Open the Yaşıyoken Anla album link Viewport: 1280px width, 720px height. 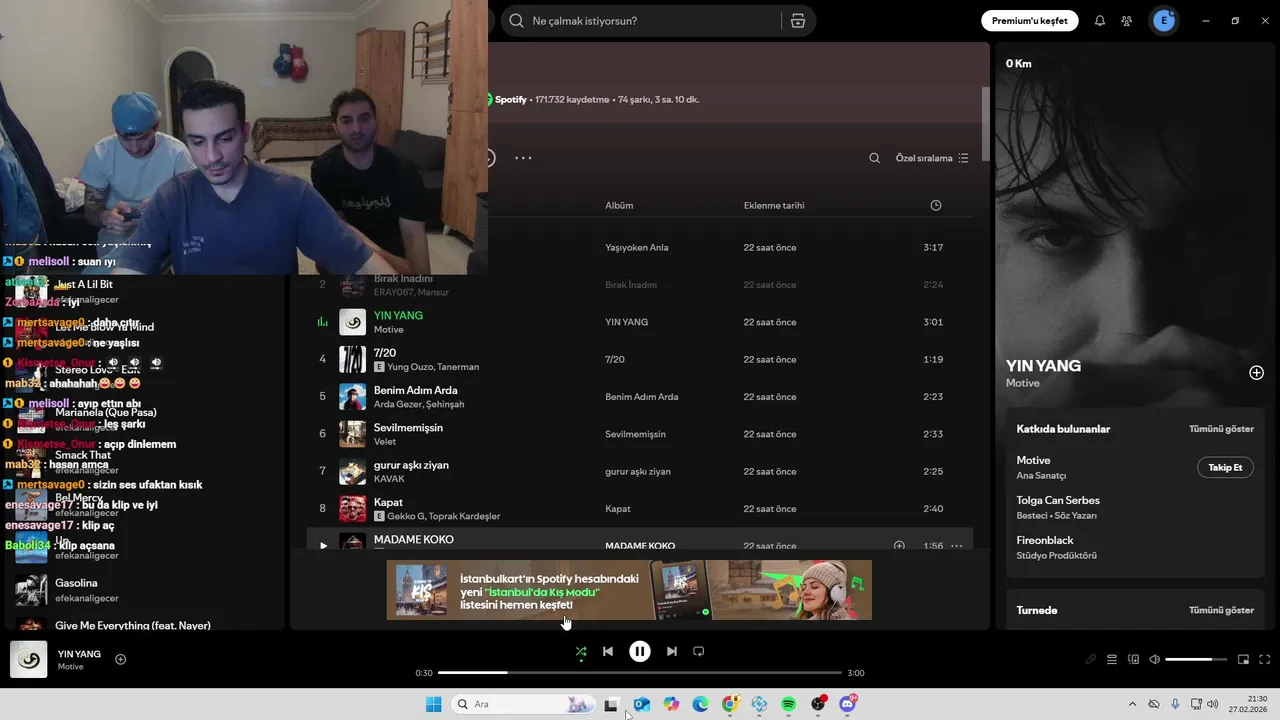tap(637, 247)
